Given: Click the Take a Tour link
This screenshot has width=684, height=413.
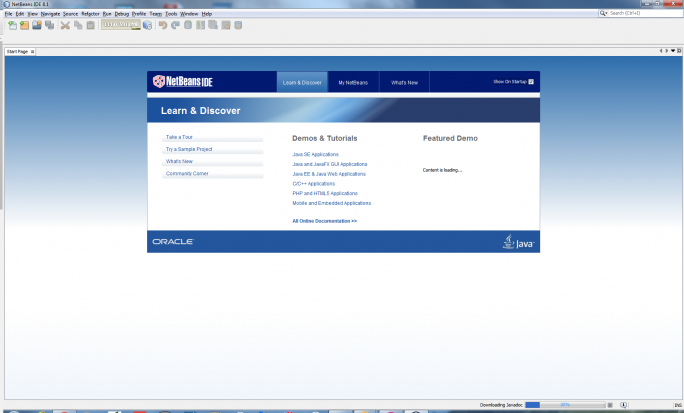Looking at the screenshot, I should click(179, 137).
